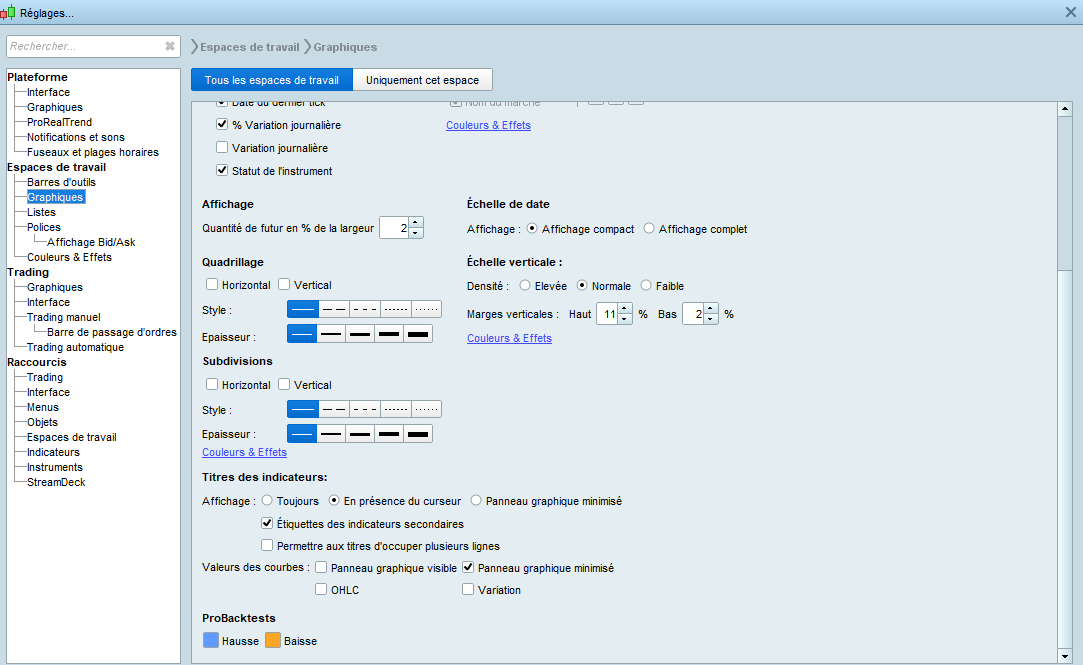Select Elevée density radio button
The image size is (1083, 665).
click(x=525, y=285)
